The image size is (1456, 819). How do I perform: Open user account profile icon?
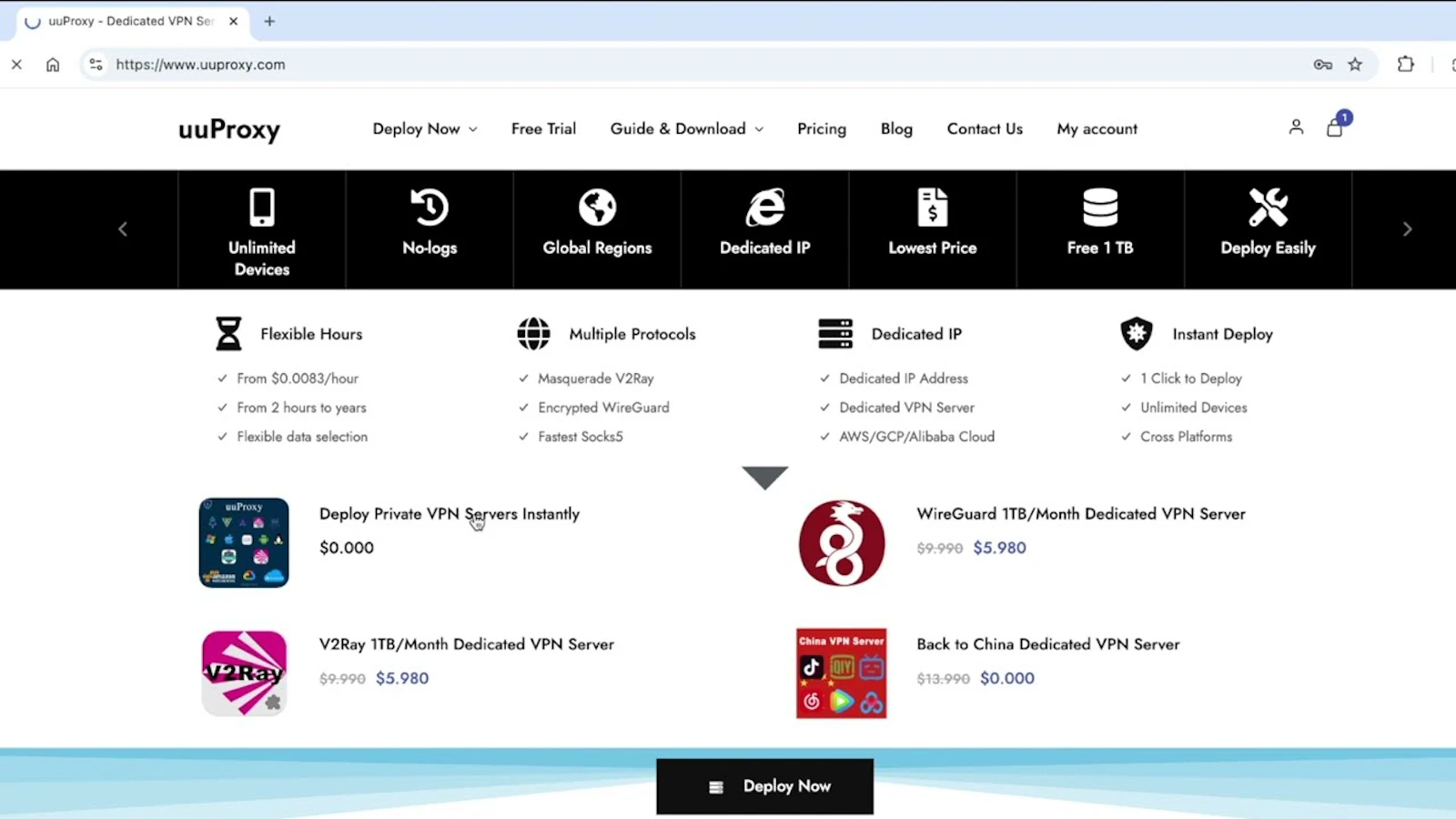pos(1296,127)
